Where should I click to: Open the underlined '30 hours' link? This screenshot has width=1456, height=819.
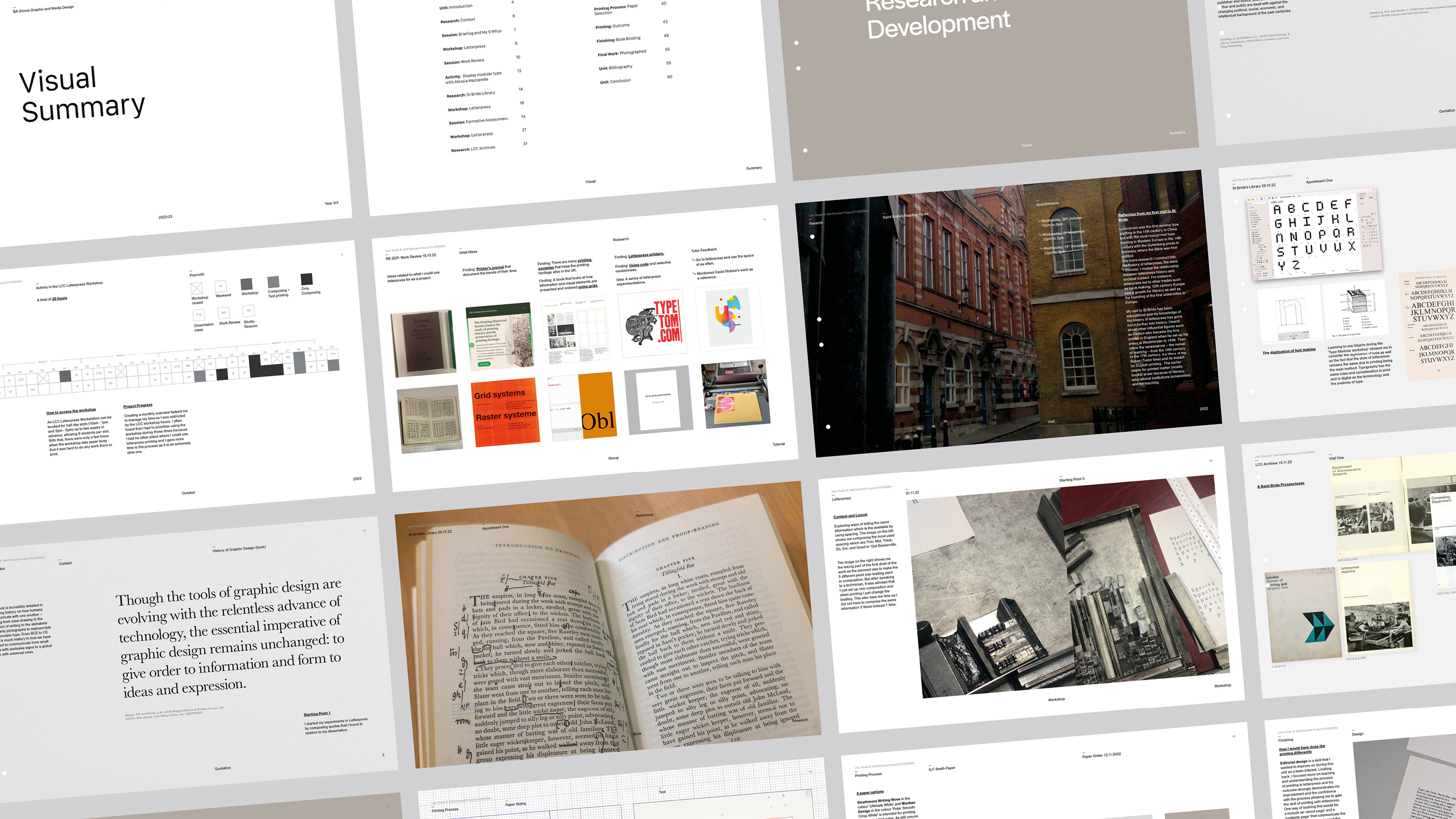(x=60, y=299)
